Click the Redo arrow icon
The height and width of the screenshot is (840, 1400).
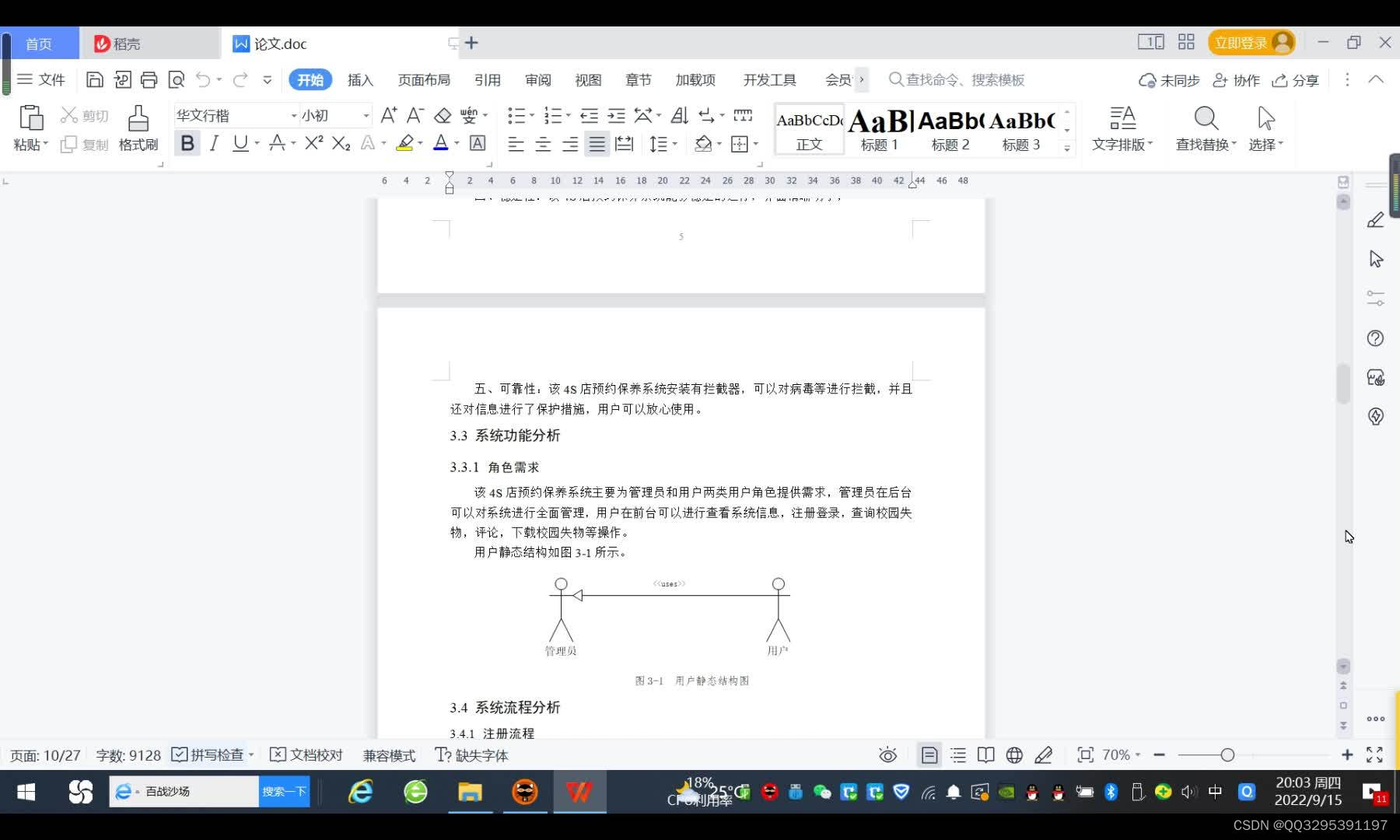(240, 79)
